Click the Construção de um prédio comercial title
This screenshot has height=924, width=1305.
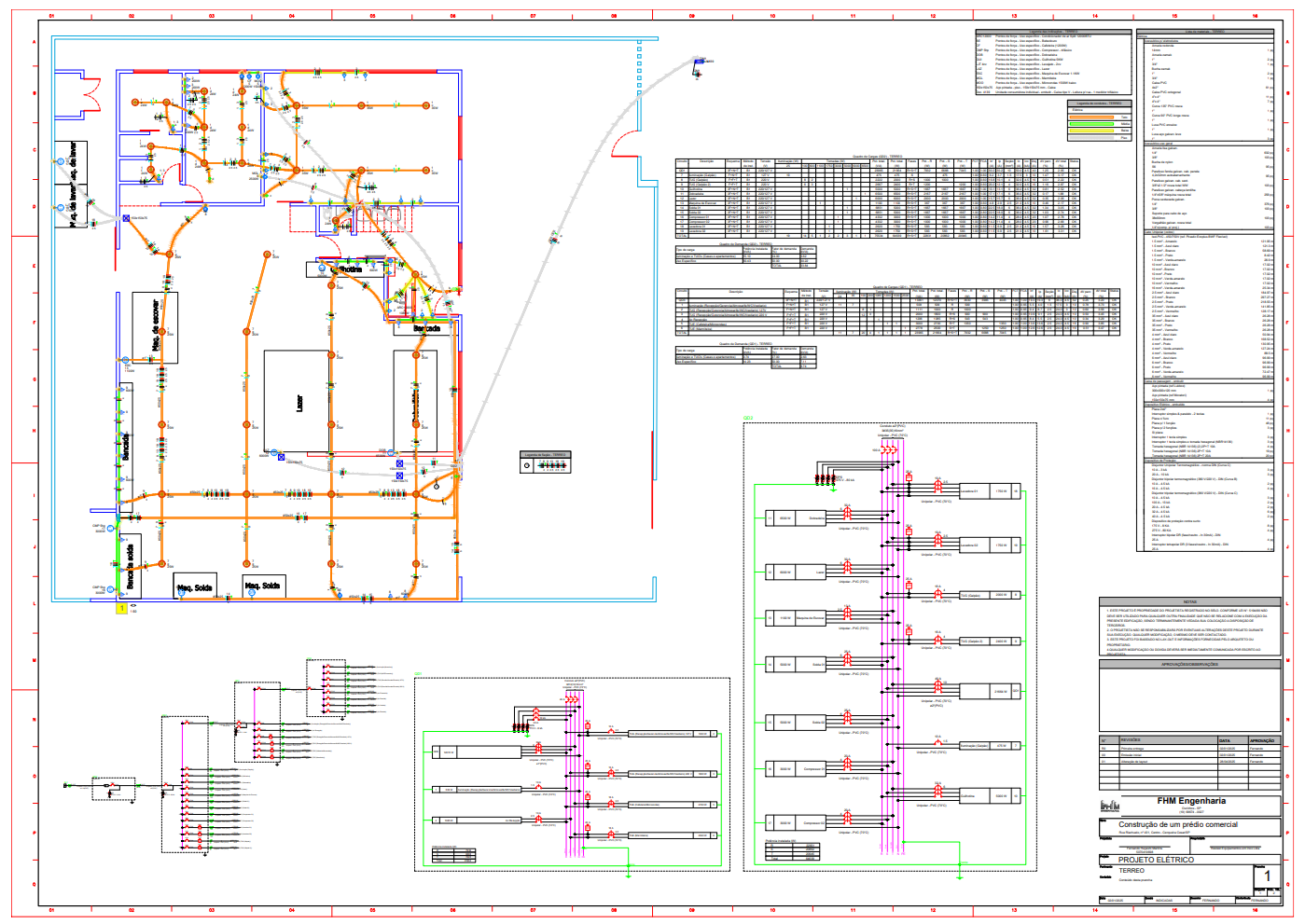(1178, 824)
